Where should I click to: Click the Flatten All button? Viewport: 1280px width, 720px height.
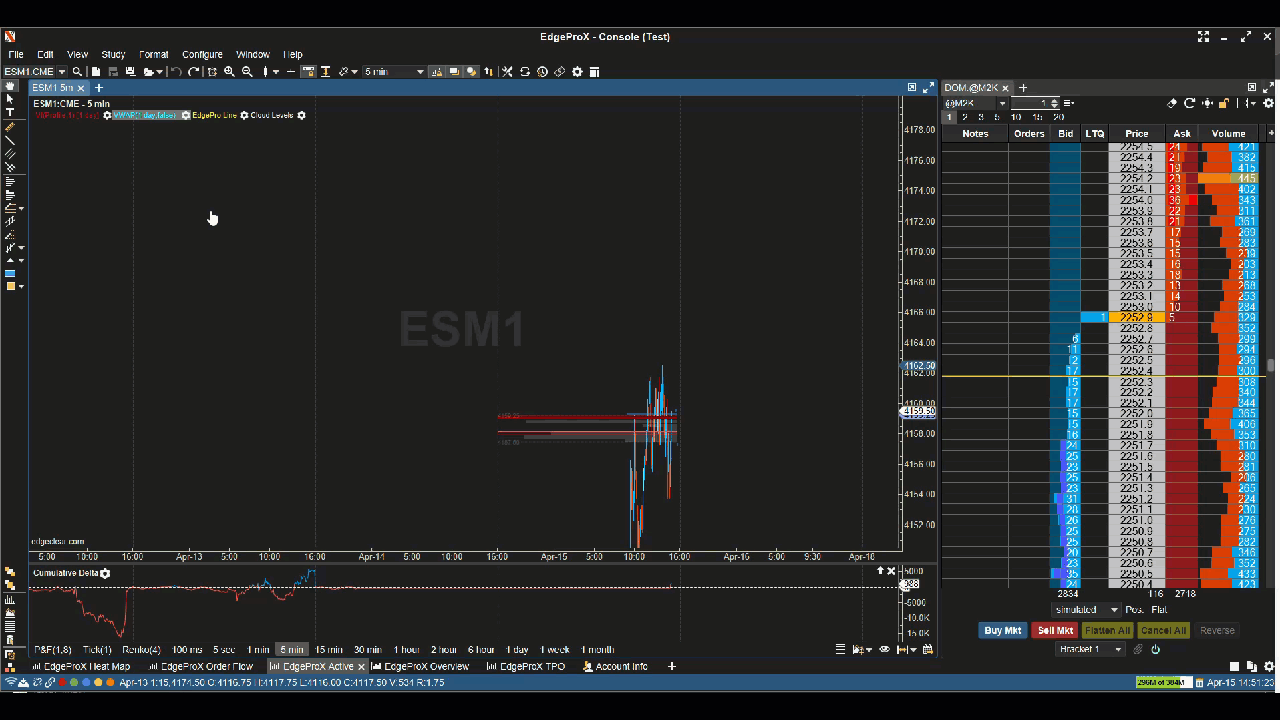coord(1107,630)
